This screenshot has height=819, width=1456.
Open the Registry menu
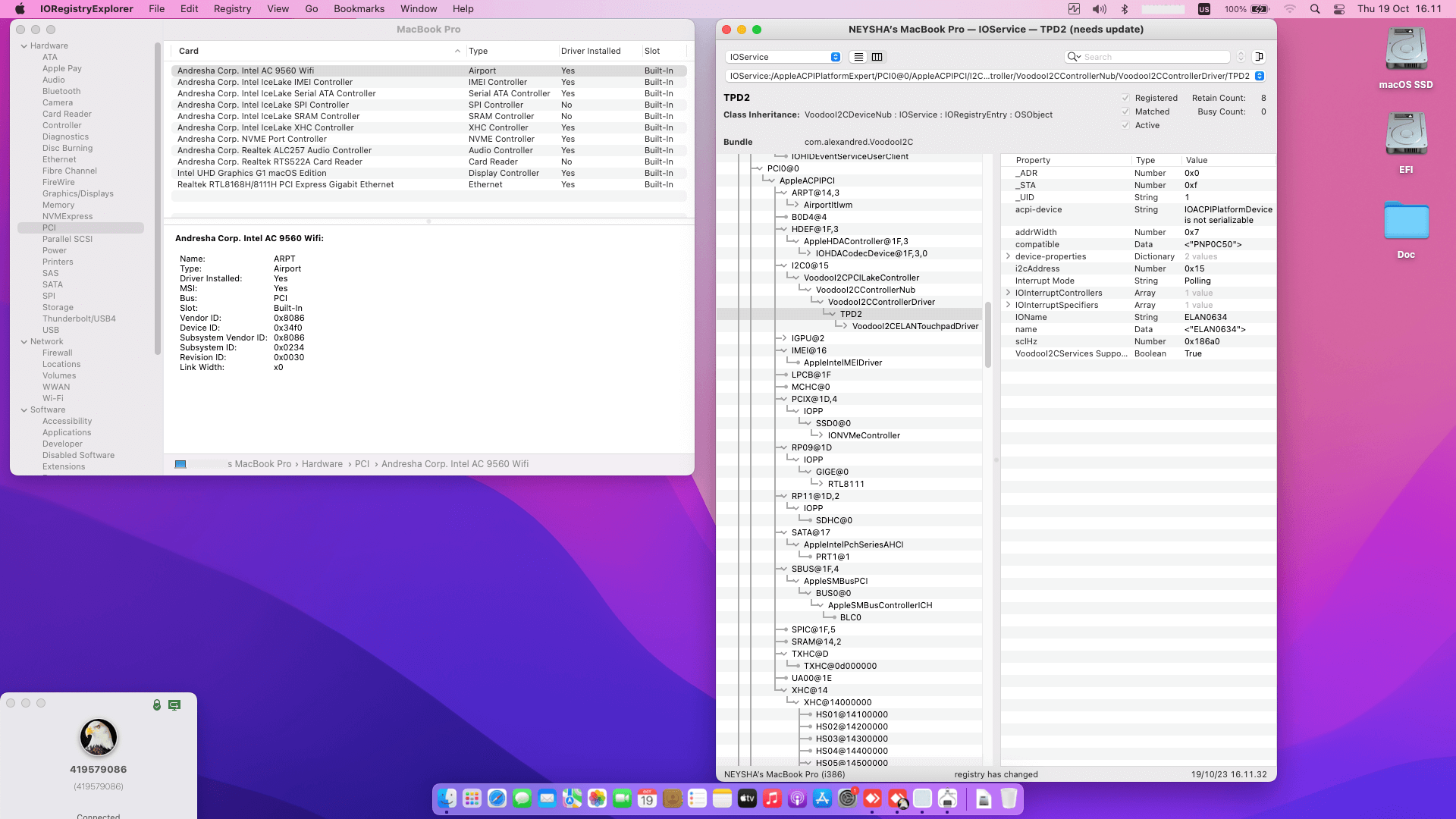pos(232,9)
